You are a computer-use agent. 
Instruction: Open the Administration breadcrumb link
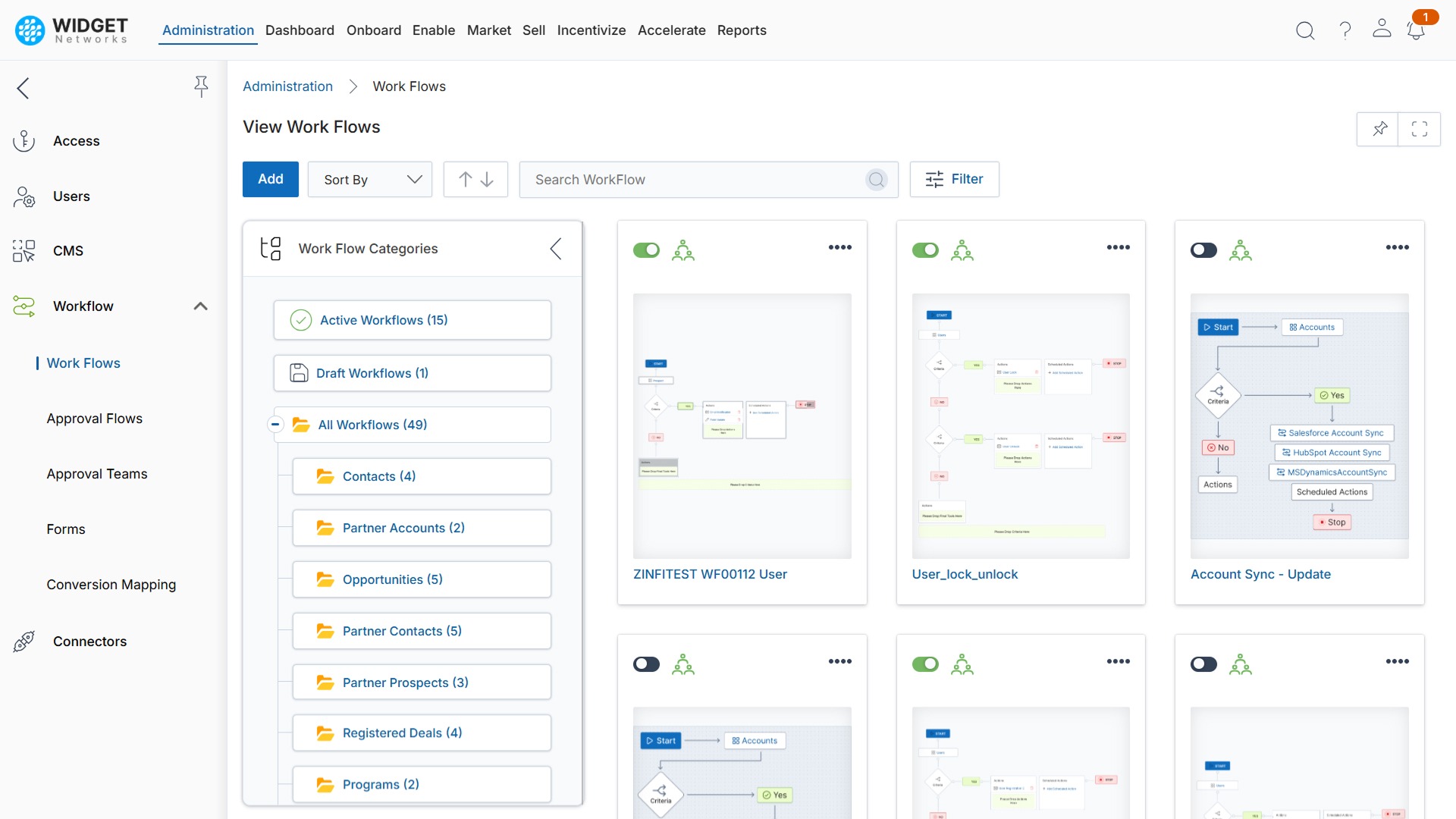coord(287,86)
